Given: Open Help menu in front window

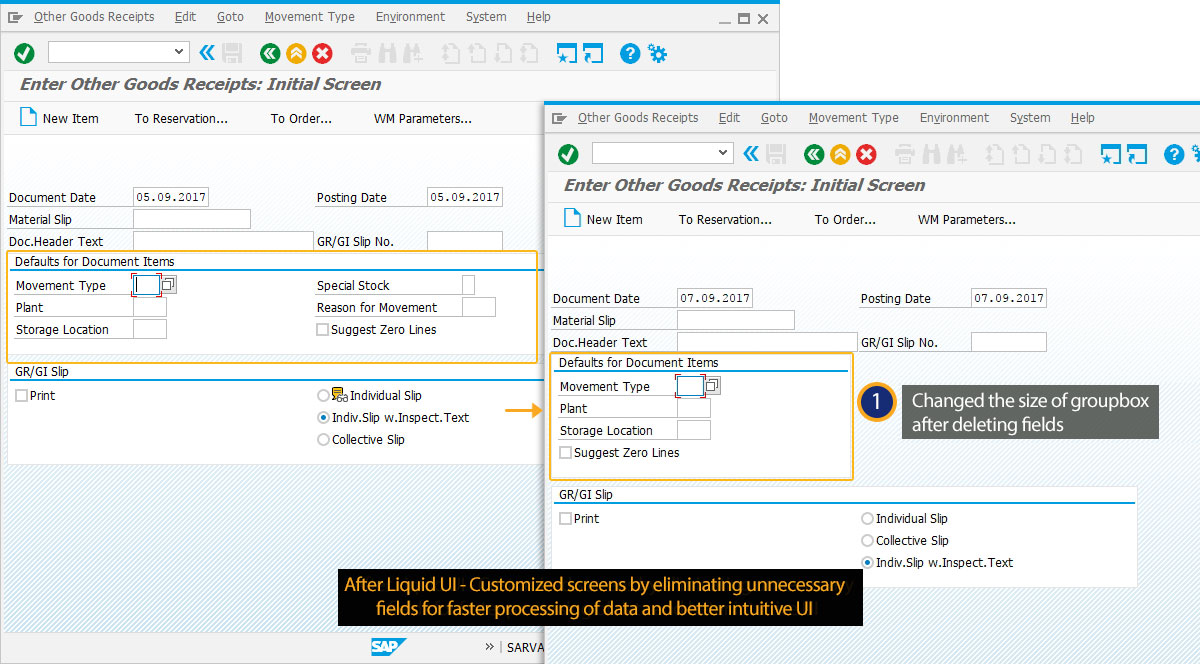Looking at the screenshot, I should (x=1082, y=118).
